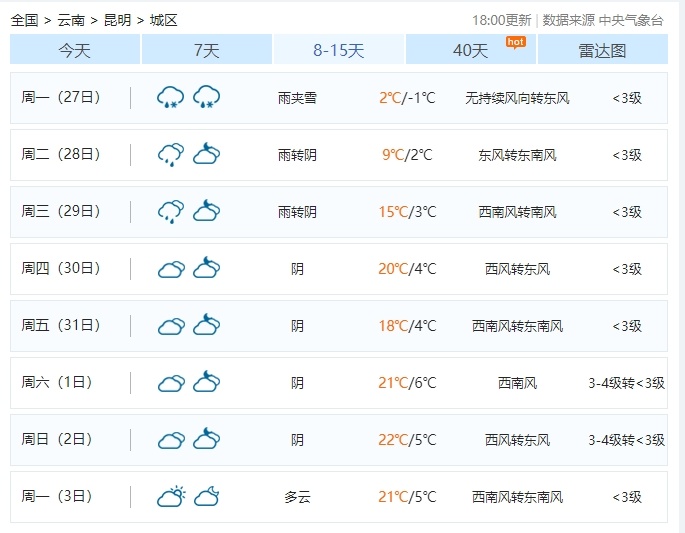Click the 阴 description for 周日 (2日)
This screenshot has height=533, width=685.
(x=297, y=440)
